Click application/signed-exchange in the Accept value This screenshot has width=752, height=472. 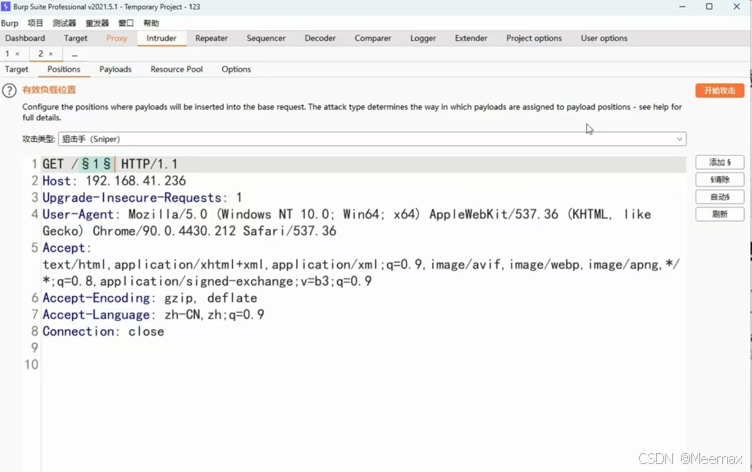tap(196, 281)
